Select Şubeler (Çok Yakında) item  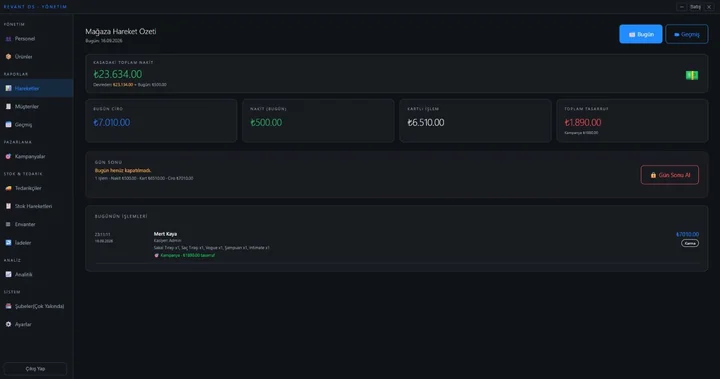[37, 306]
